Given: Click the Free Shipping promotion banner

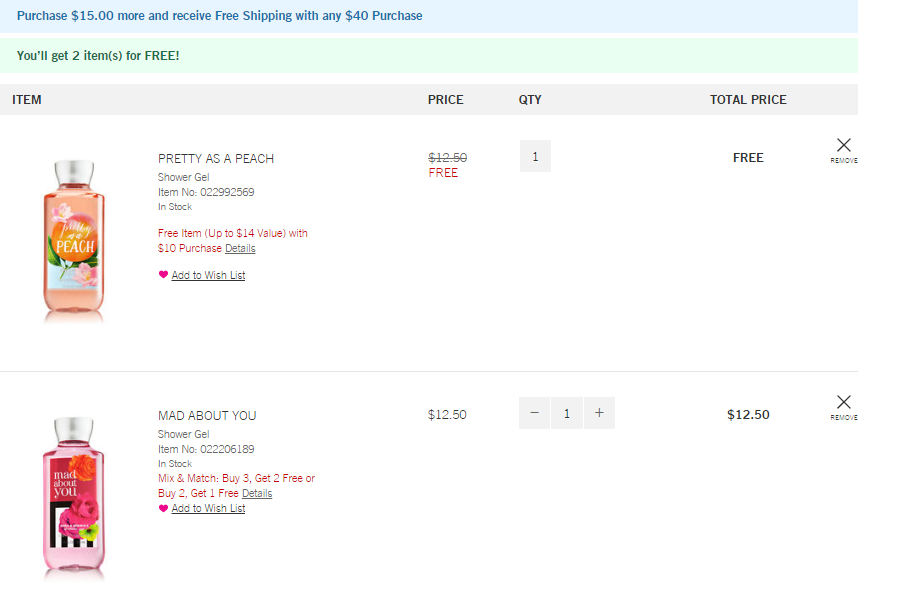Looking at the screenshot, I should click(220, 16).
